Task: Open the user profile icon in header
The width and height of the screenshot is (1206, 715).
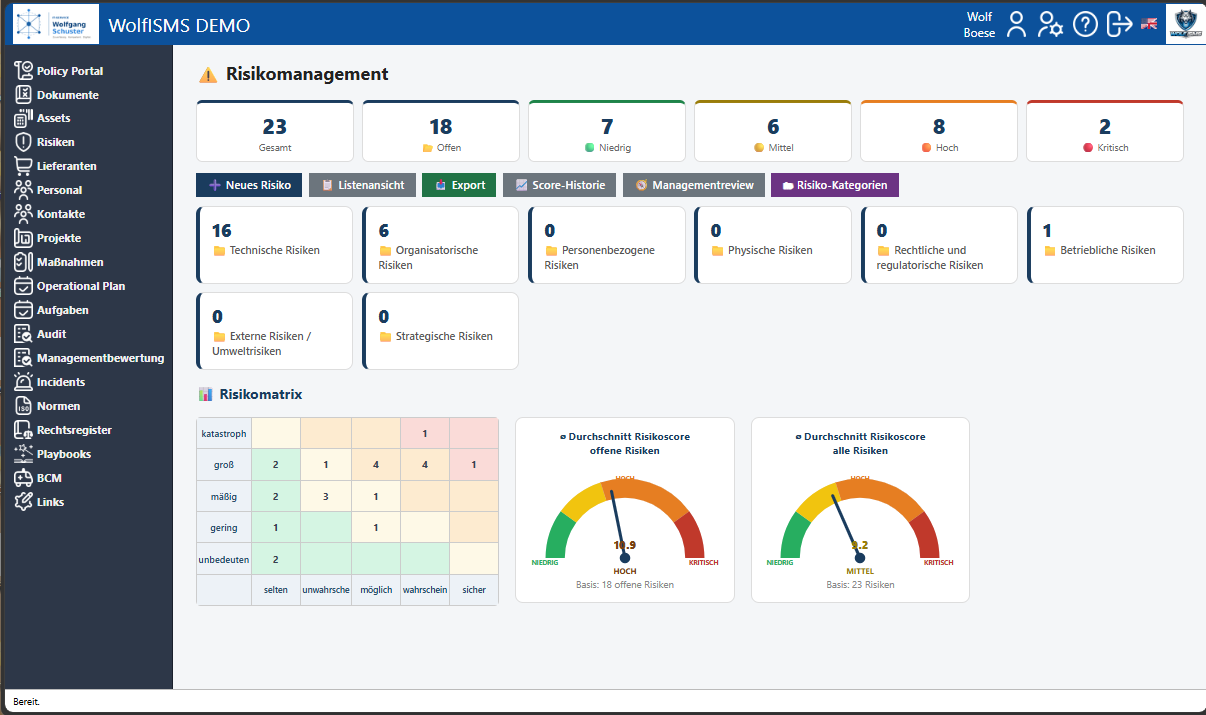Action: tap(1016, 24)
